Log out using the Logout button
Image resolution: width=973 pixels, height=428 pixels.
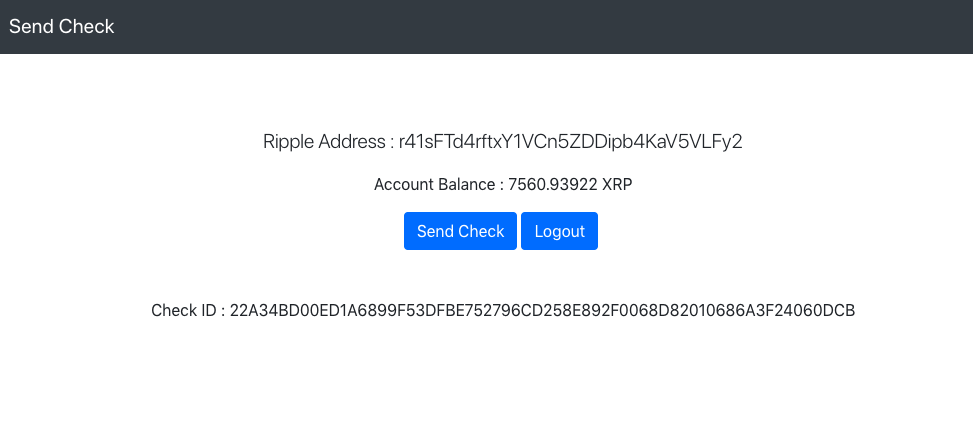[x=559, y=231]
